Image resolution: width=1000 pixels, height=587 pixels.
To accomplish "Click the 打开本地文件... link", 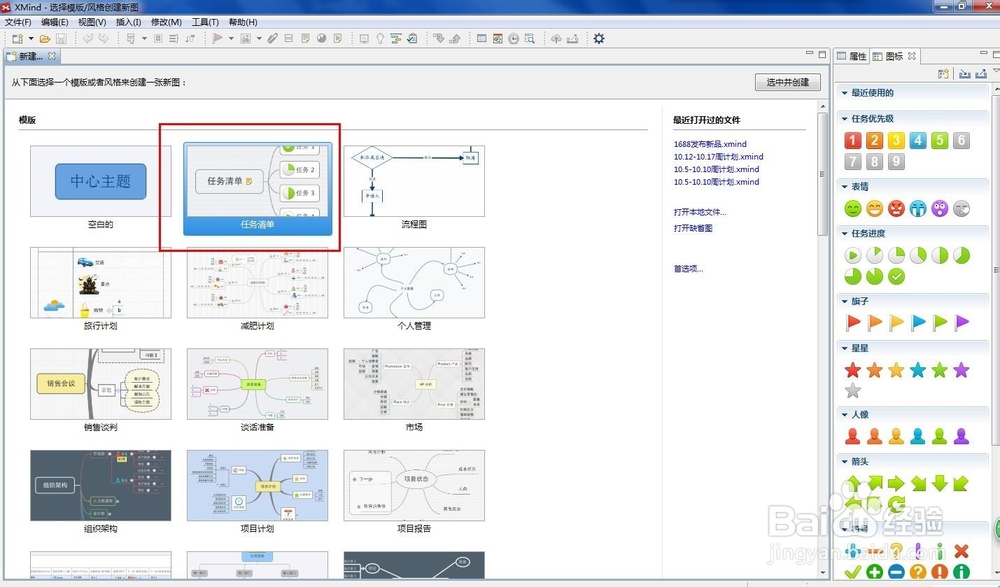I will tap(700, 212).
